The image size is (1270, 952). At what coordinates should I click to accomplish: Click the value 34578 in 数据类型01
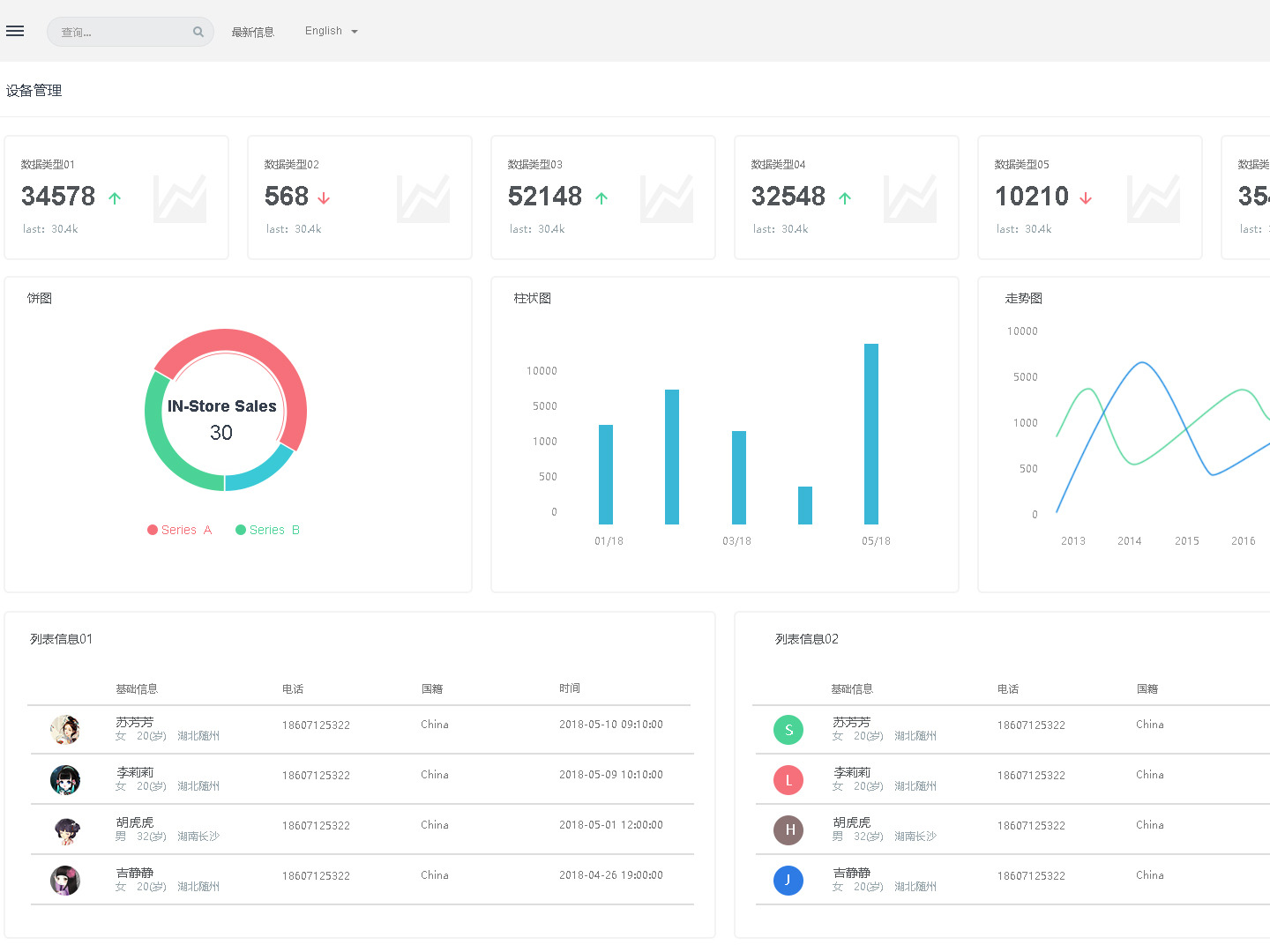click(58, 196)
